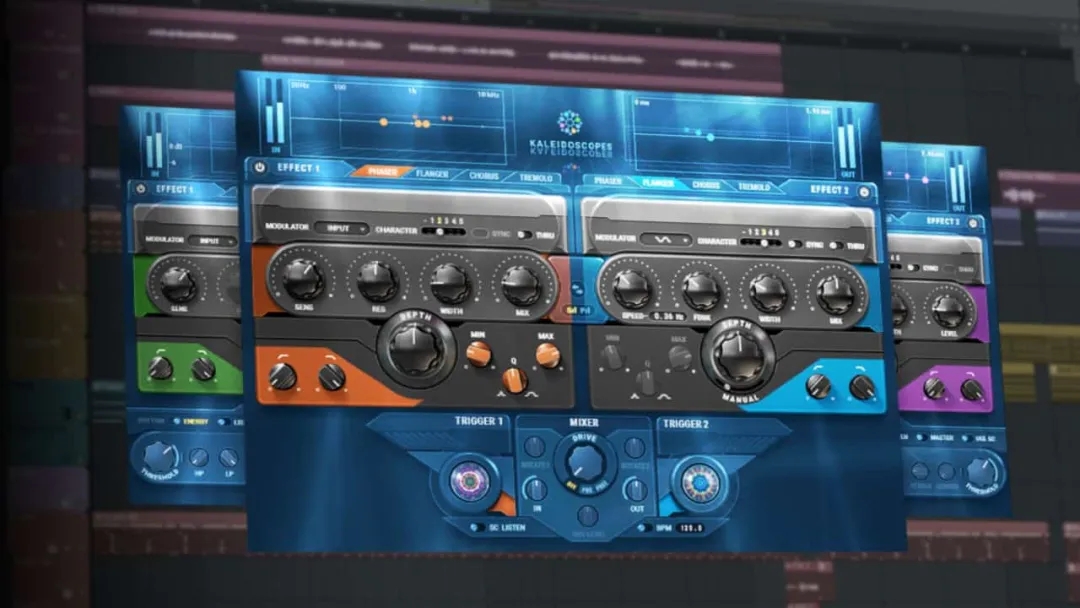Toggle the THRU switch in Effect 1
1080x608 pixels.
tap(526, 235)
